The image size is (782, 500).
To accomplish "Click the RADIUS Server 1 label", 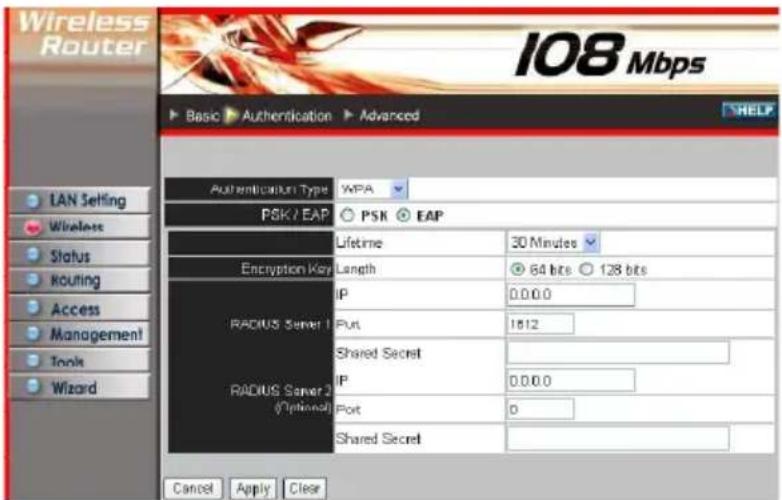I will click(280, 325).
